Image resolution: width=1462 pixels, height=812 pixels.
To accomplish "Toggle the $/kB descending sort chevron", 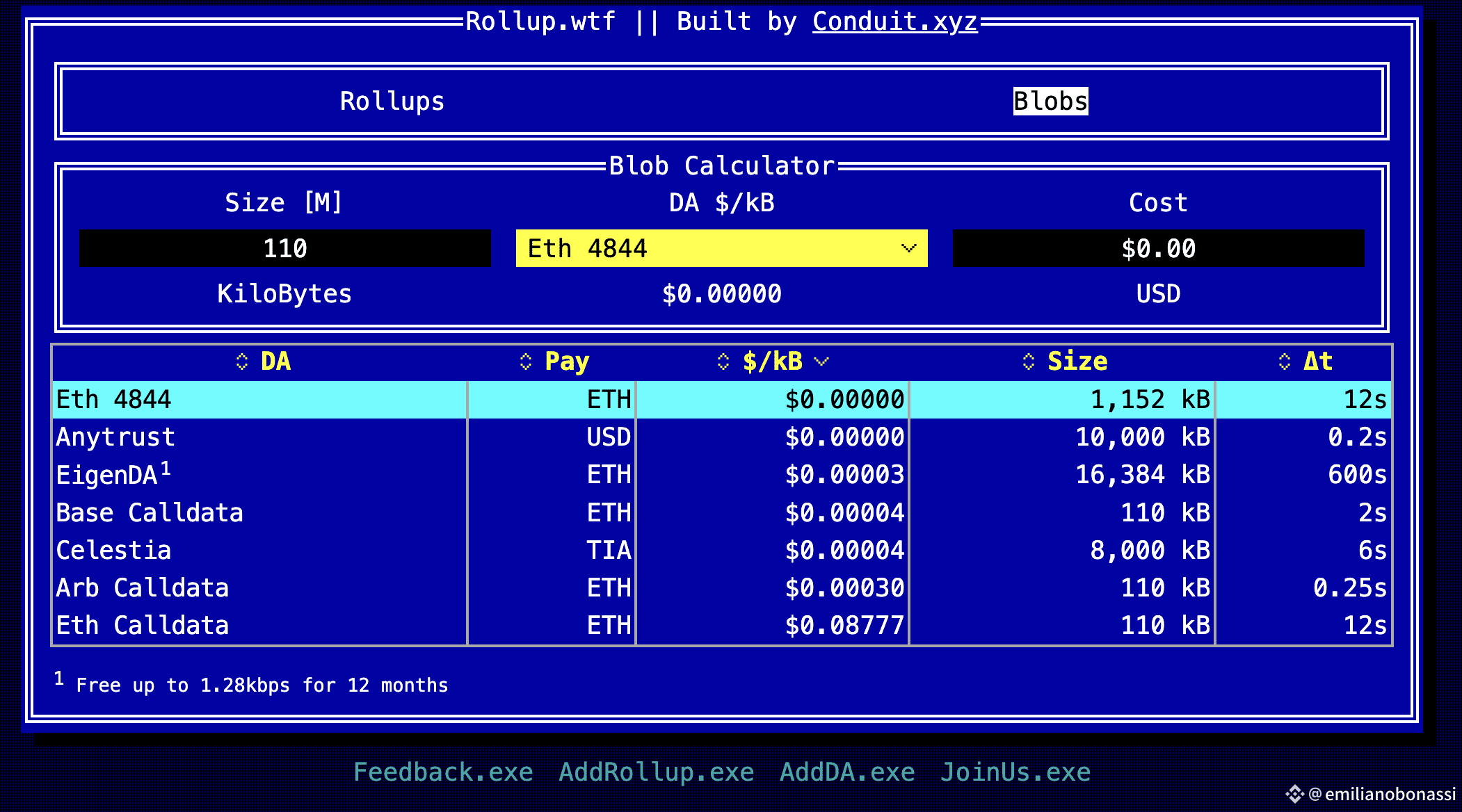I will pos(821,362).
